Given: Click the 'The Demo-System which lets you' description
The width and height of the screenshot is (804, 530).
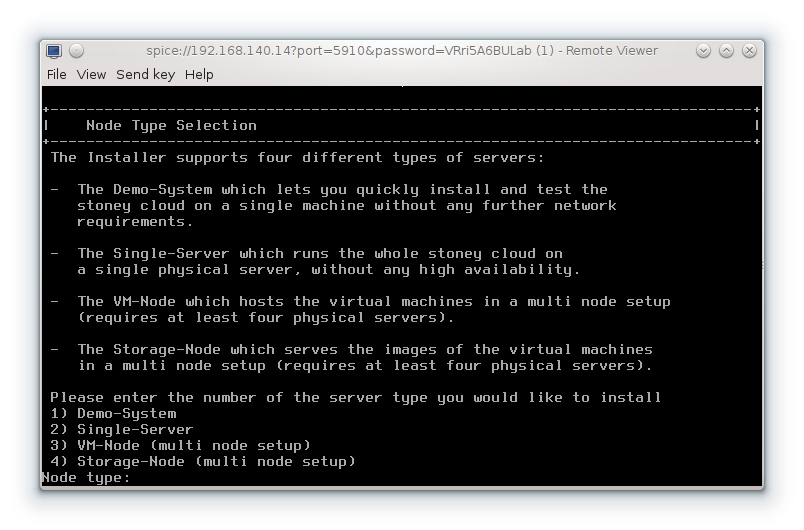Looking at the screenshot, I should coord(342,189).
